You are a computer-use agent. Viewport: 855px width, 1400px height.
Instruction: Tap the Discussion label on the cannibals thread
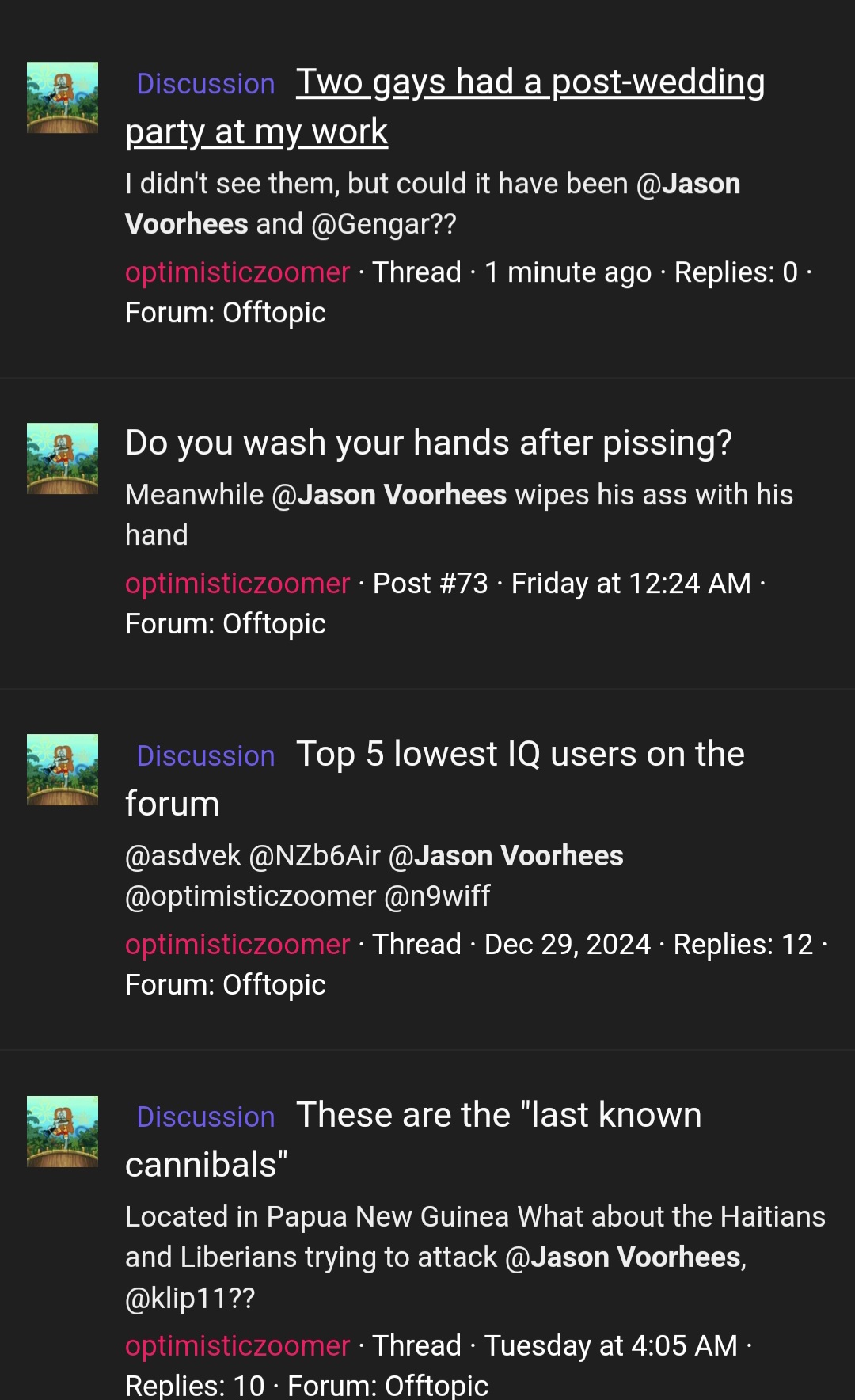[x=206, y=1117]
